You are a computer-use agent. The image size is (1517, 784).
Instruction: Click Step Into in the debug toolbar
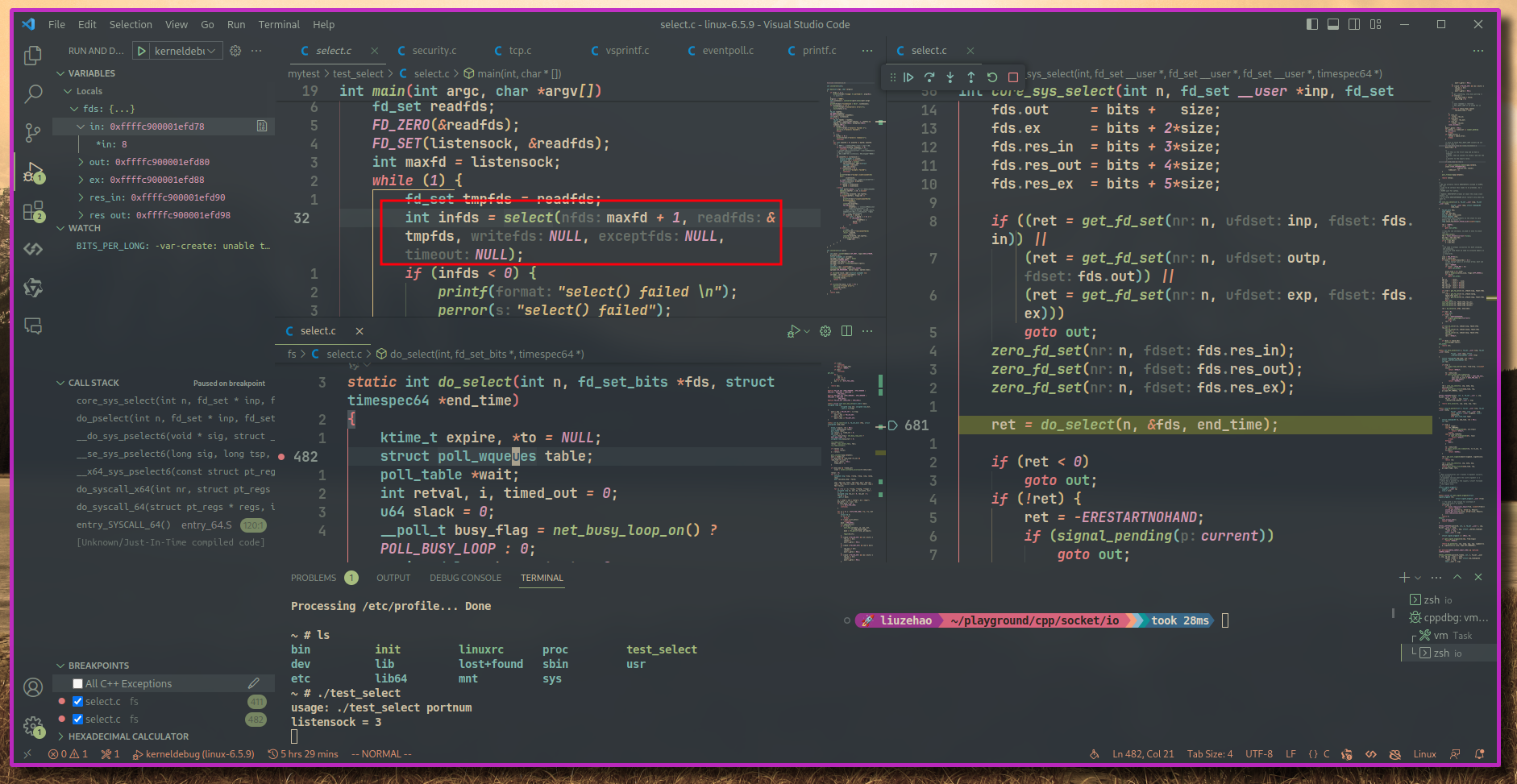pyautogui.click(x=950, y=77)
